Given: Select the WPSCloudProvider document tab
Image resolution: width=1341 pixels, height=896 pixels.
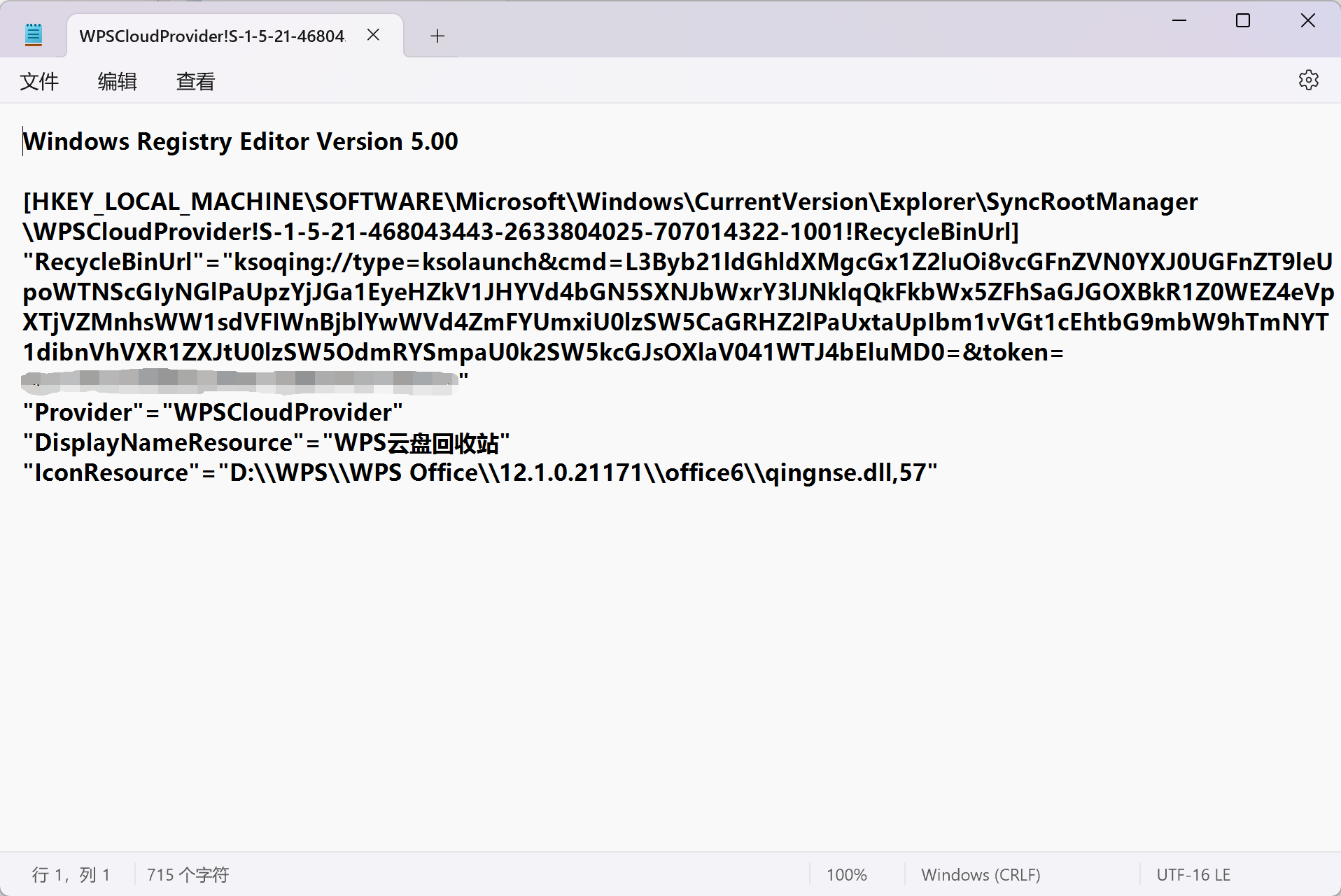Looking at the screenshot, I should (x=235, y=36).
